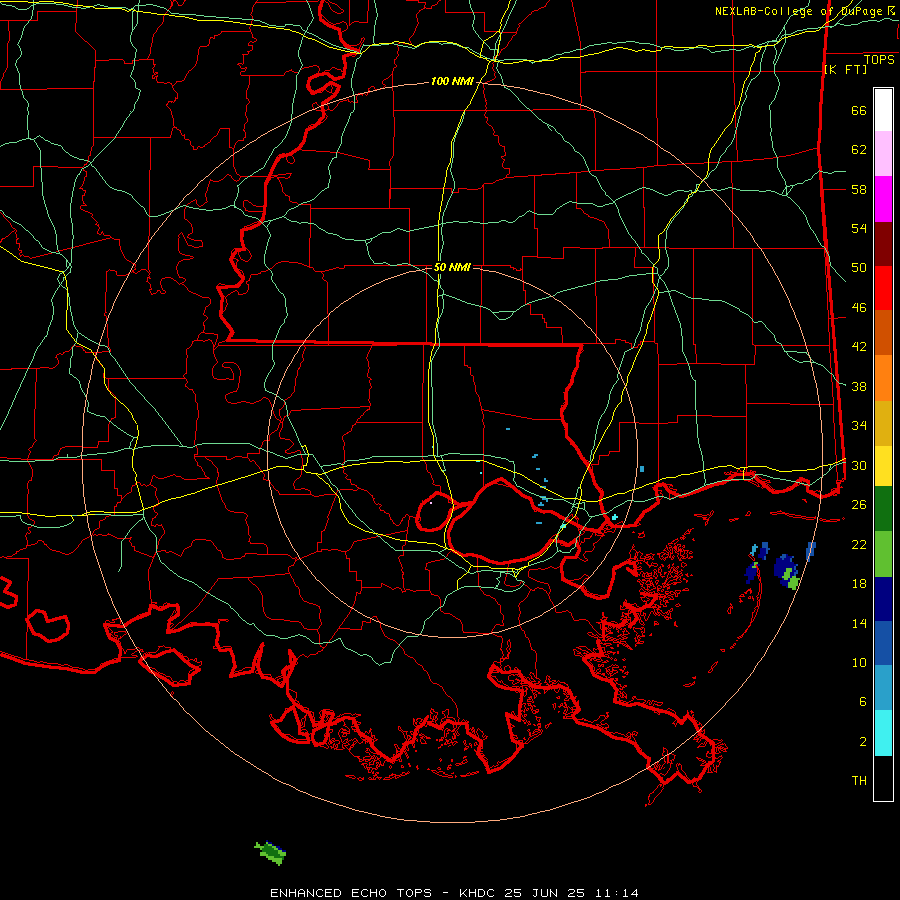
Task: Click the 50 NMI range ring label
Action: pyautogui.click(x=452, y=267)
